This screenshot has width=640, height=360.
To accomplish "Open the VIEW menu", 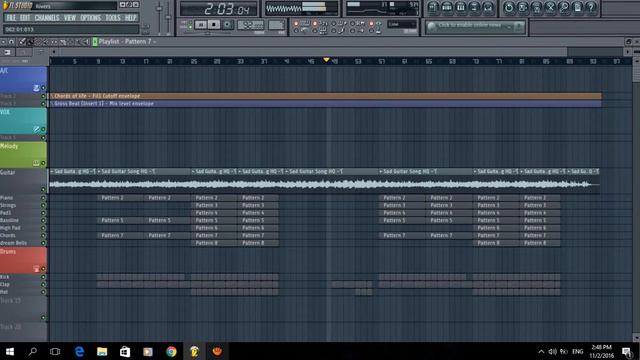I will pos(70,18).
